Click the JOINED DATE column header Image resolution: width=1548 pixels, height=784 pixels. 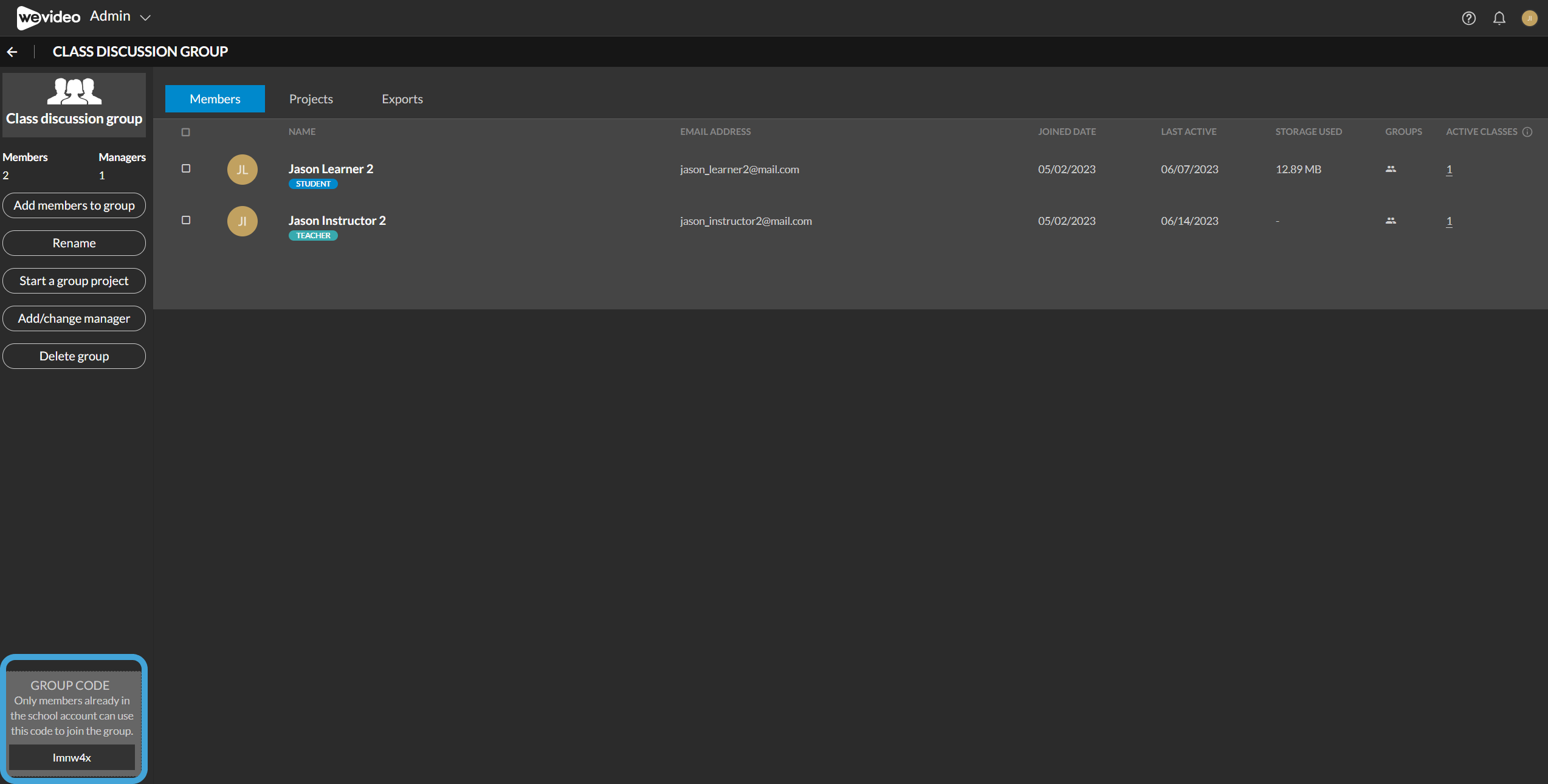(1067, 132)
